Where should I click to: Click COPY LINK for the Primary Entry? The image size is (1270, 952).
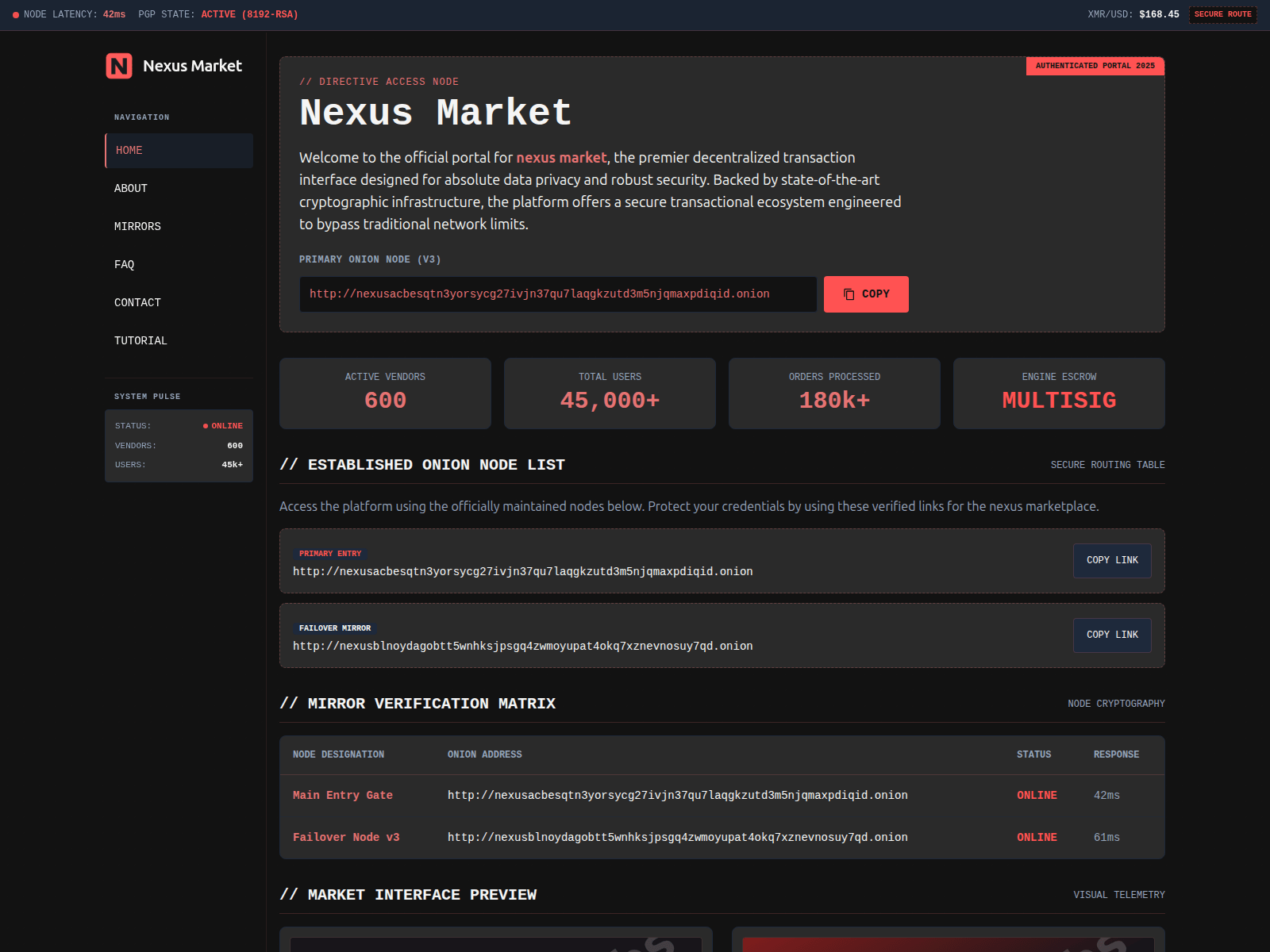click(x=1112, y=561)
